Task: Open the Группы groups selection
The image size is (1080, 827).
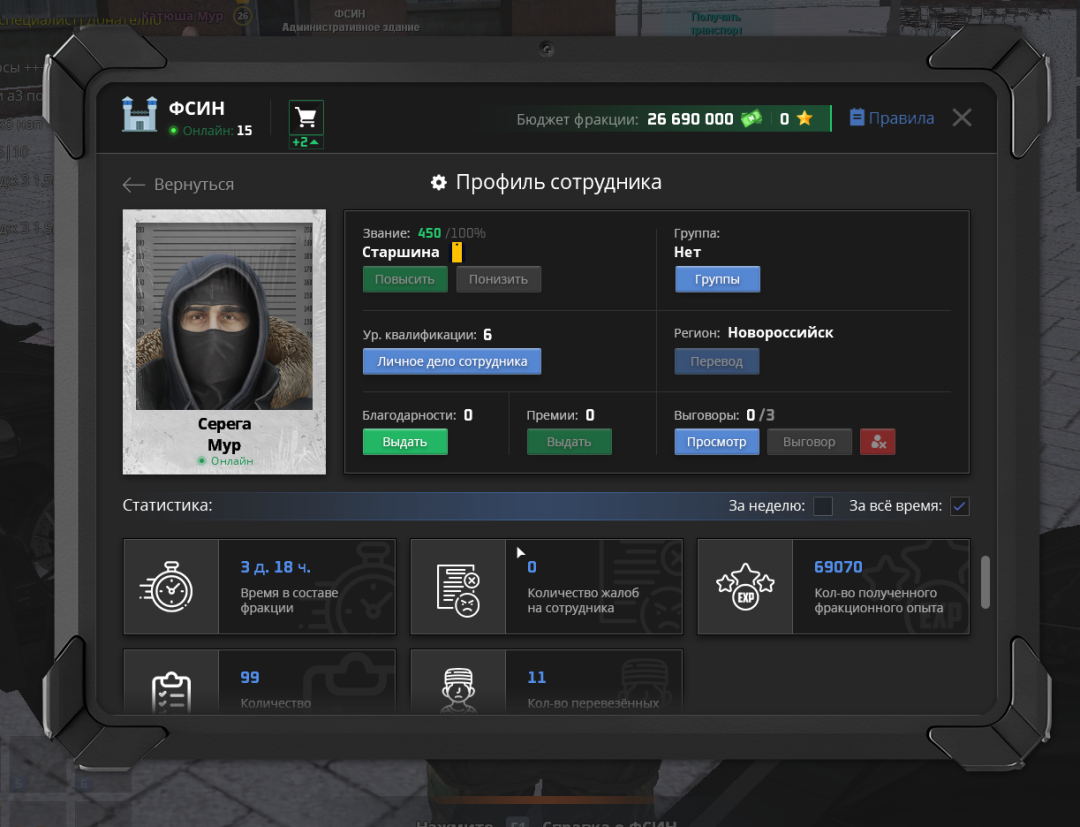Action: point(717,280)
